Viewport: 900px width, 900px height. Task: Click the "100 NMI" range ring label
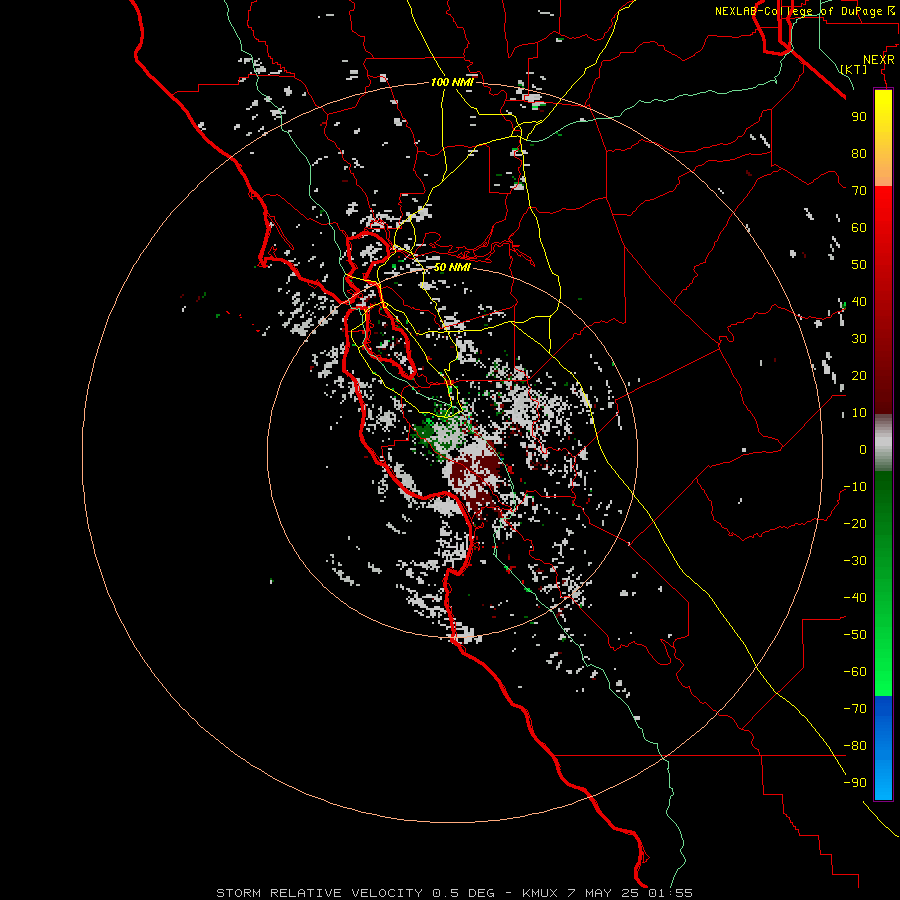point(452,82)
